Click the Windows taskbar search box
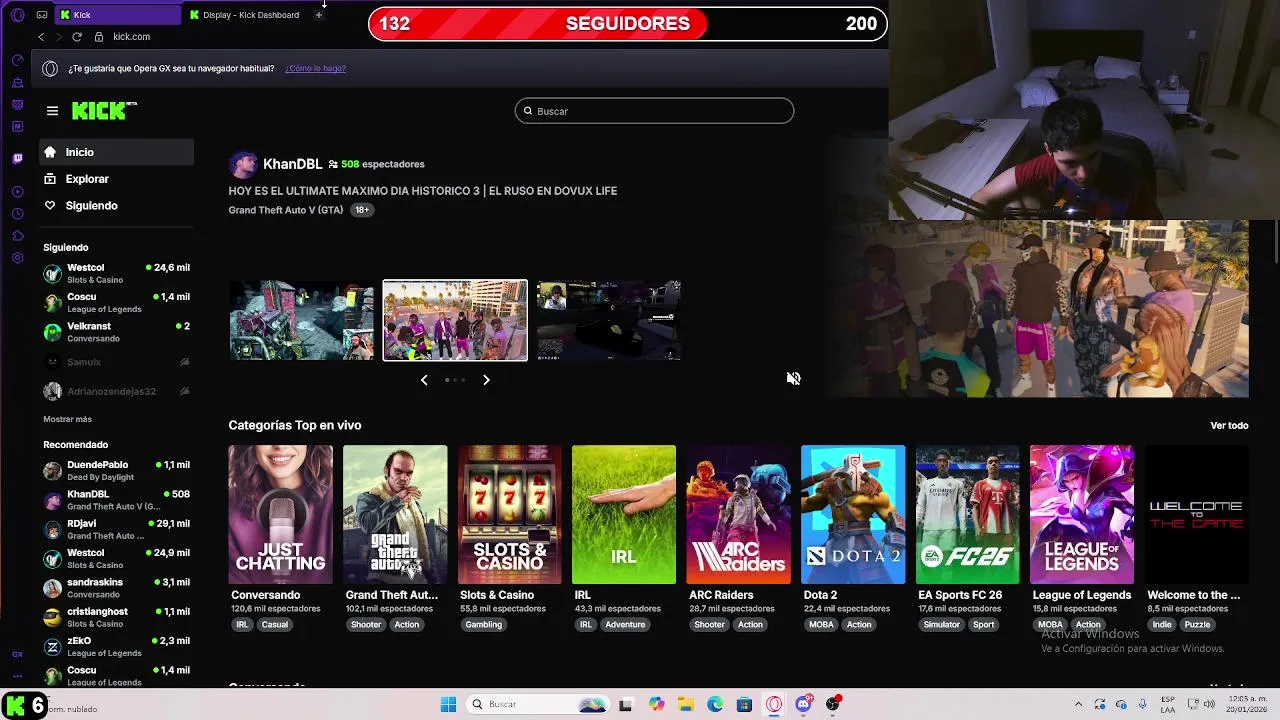Screen dimensions: 1280x720 click(x=538, y=704)
